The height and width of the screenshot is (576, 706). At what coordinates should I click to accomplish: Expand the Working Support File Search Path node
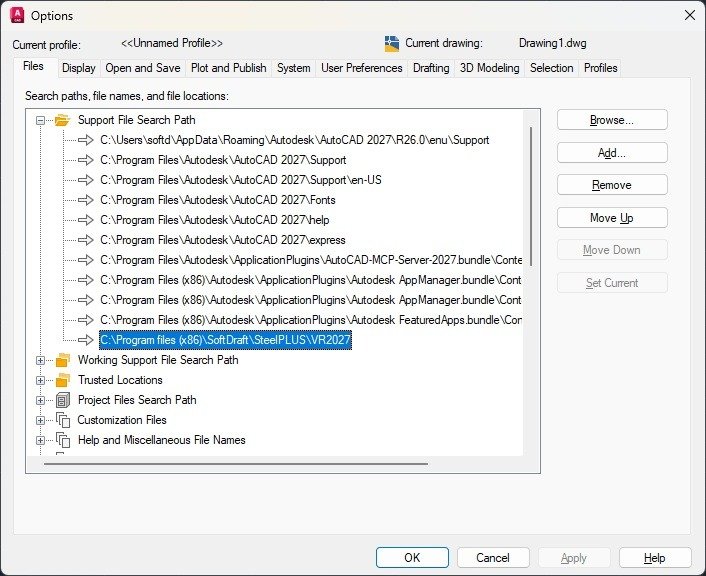(x=41, y=360)
